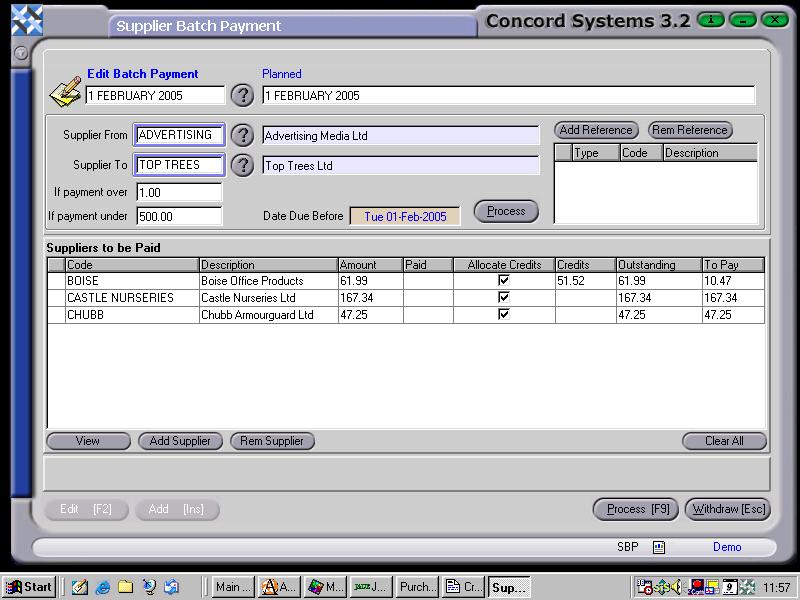Image resolution: width=800 pixels, height=600 pixels.
Task: Uncheck Allocate Credits for BOISE
Action: pos(504,280)
